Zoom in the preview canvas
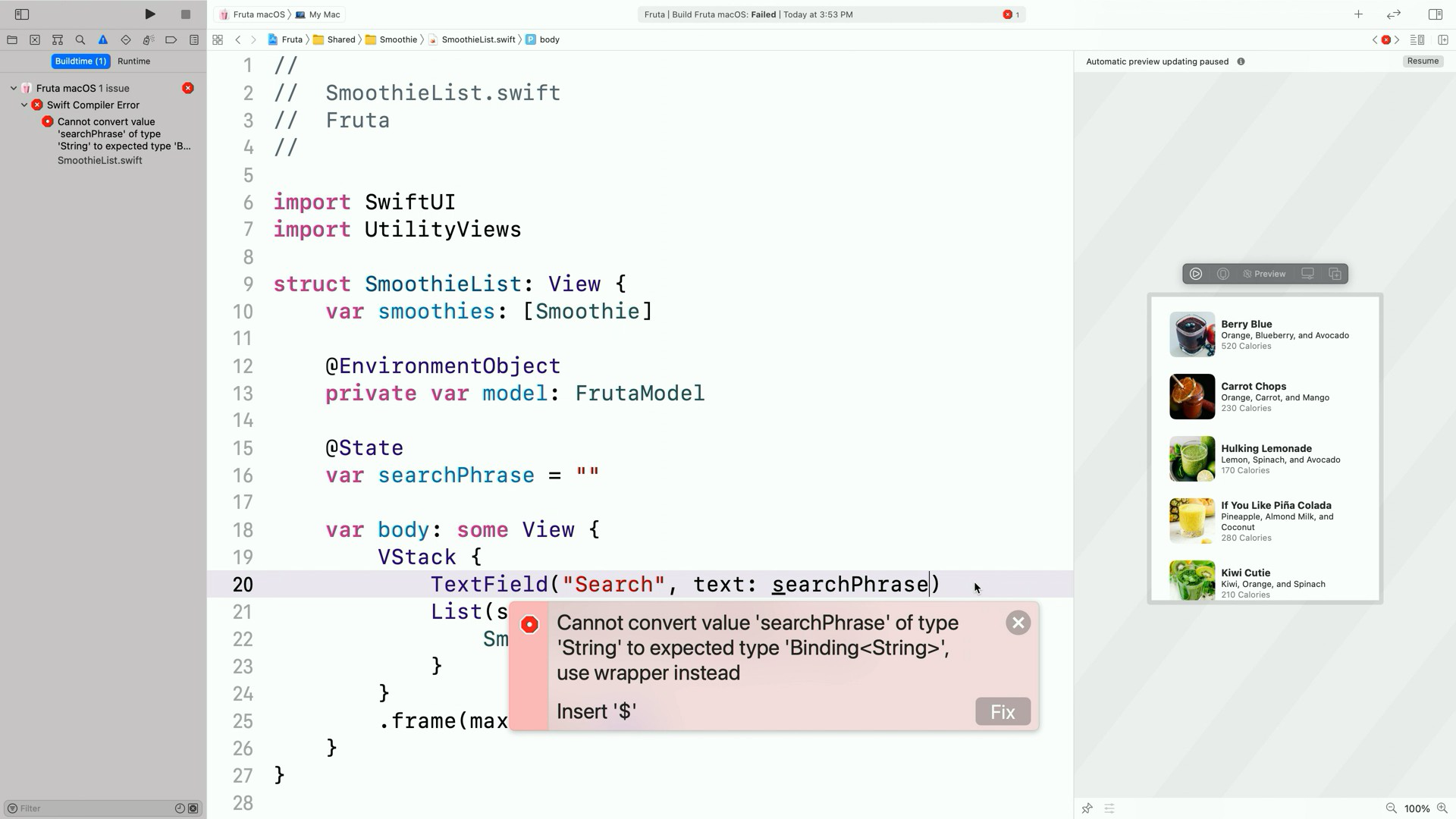Image resolution: width=1456 pixels, height=819 pixels. pos(1442,808)
